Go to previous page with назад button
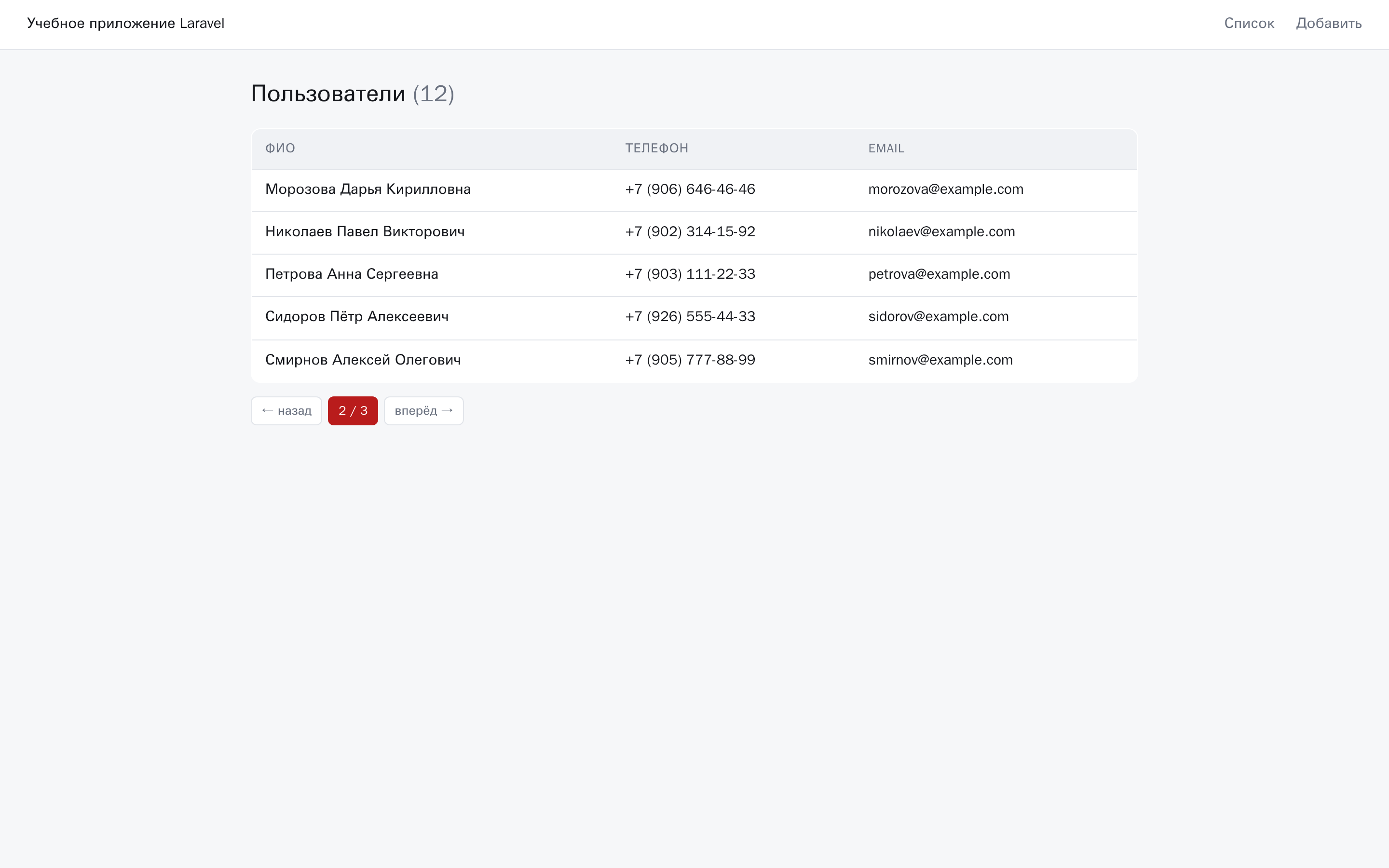 (x=286, y=410)
